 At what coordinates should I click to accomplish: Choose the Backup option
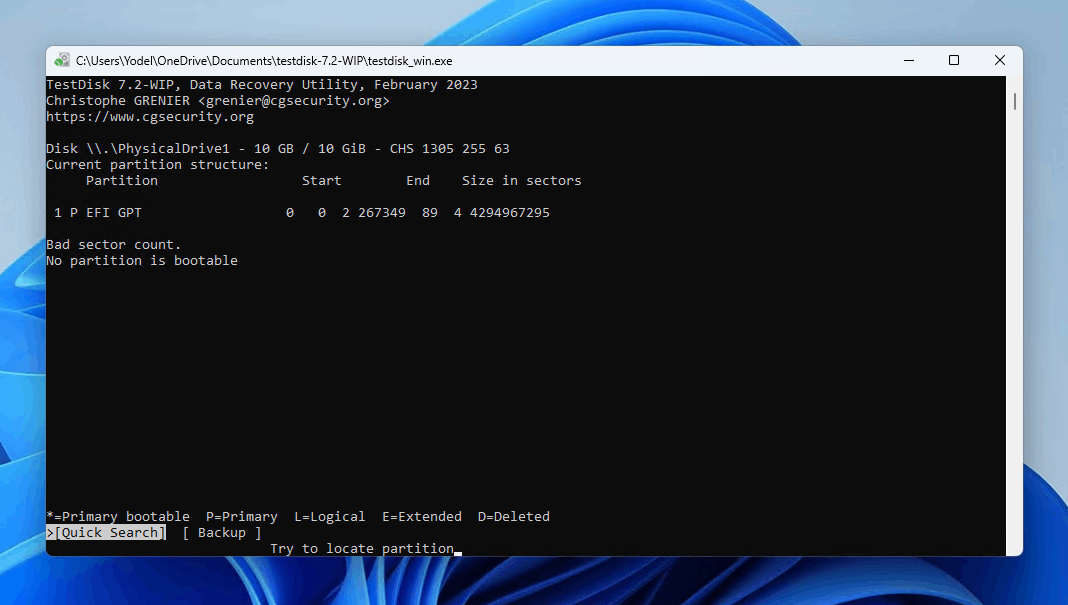click(222, 533)
